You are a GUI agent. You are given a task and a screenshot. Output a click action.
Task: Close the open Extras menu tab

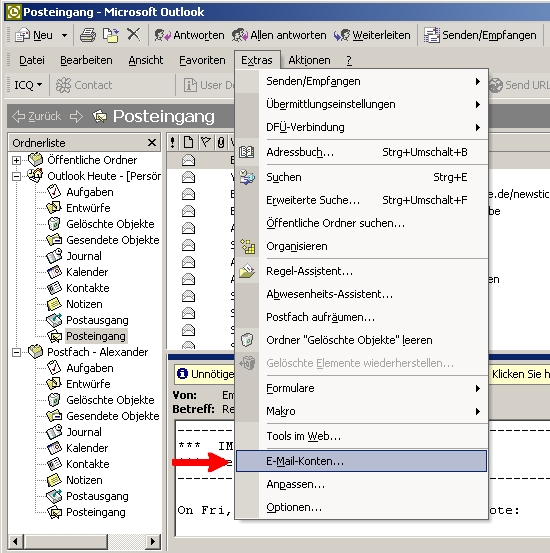pos(257,60)
